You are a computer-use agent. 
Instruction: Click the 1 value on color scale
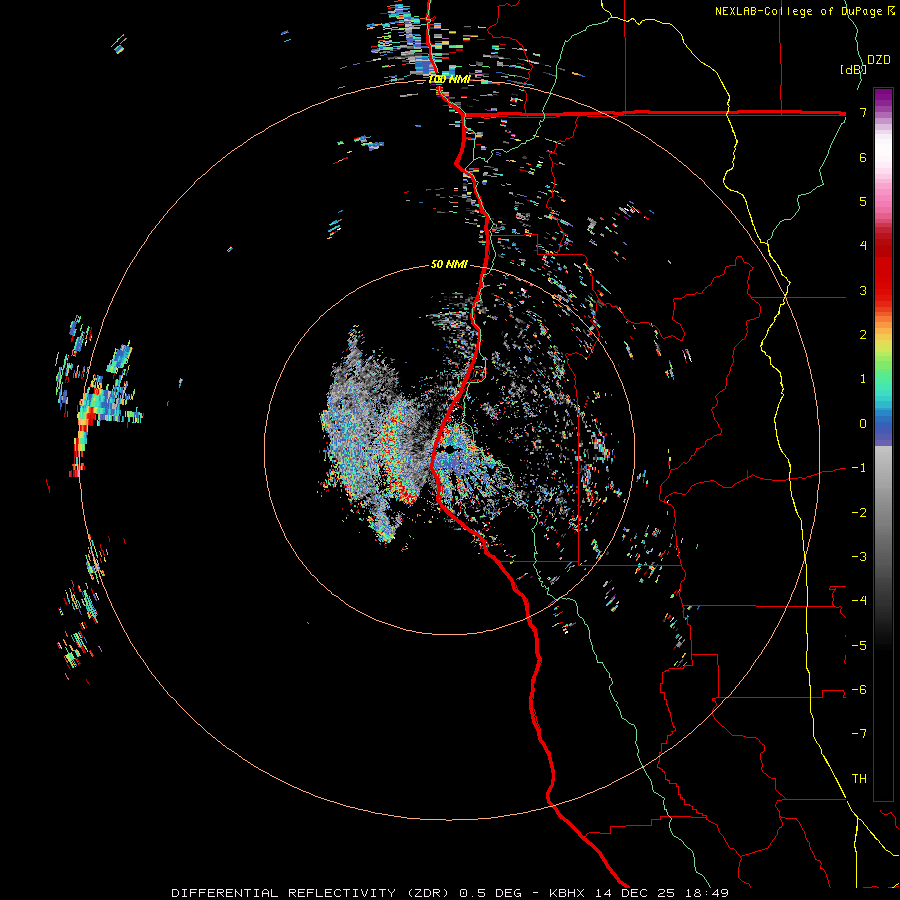pos(863,379)
